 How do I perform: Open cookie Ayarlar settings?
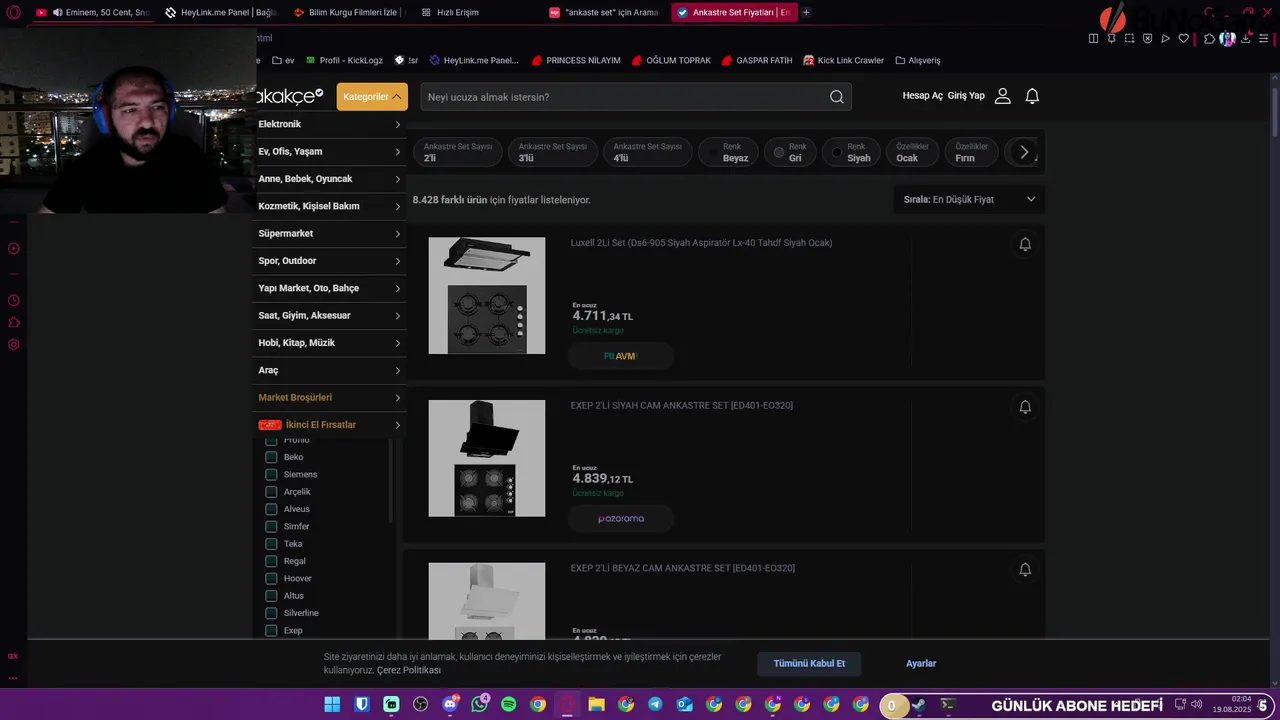(x=921, y=663)
